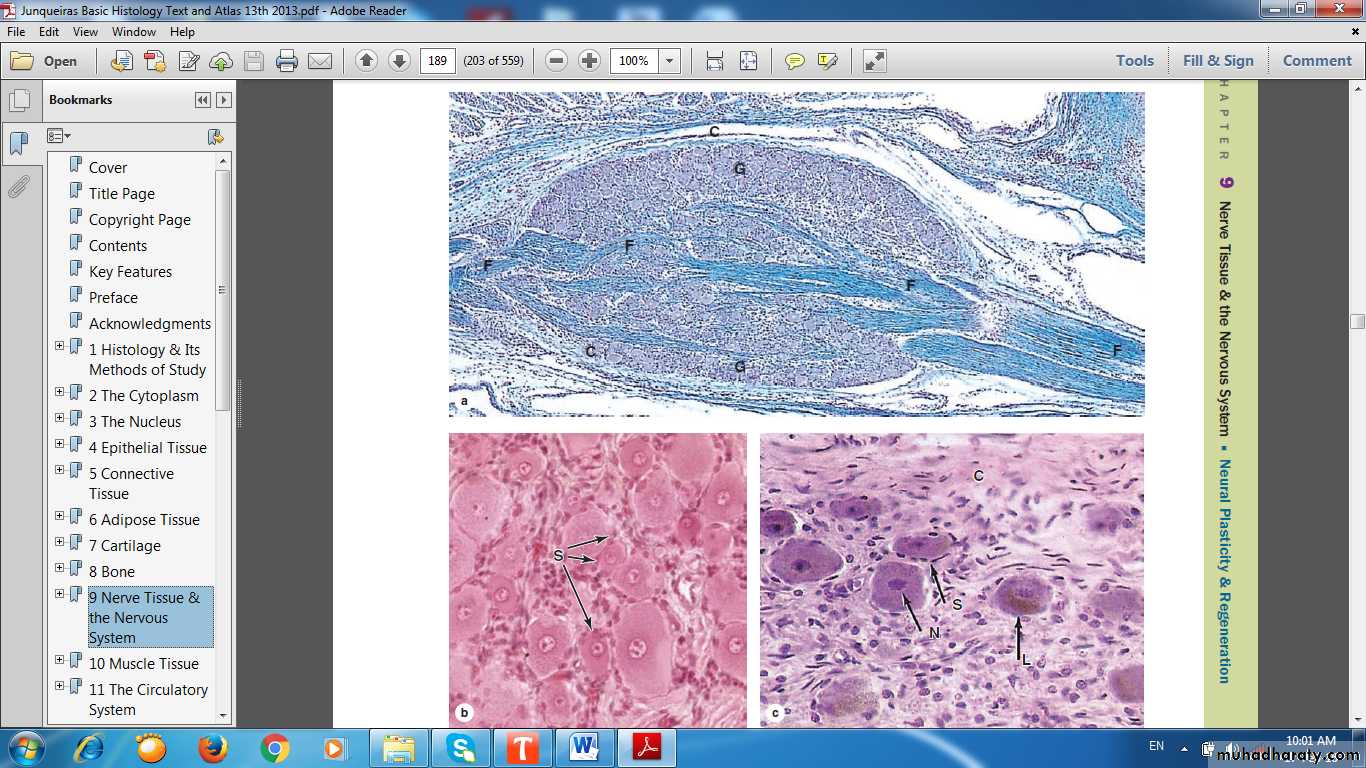Collapse the Bookmarks navigation pane
This screenshot has width=1366, height=768.
[x=203, y=100]
